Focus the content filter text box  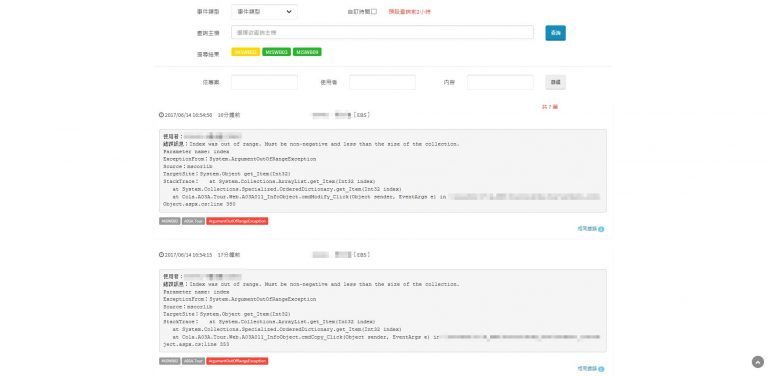[500, 82]
